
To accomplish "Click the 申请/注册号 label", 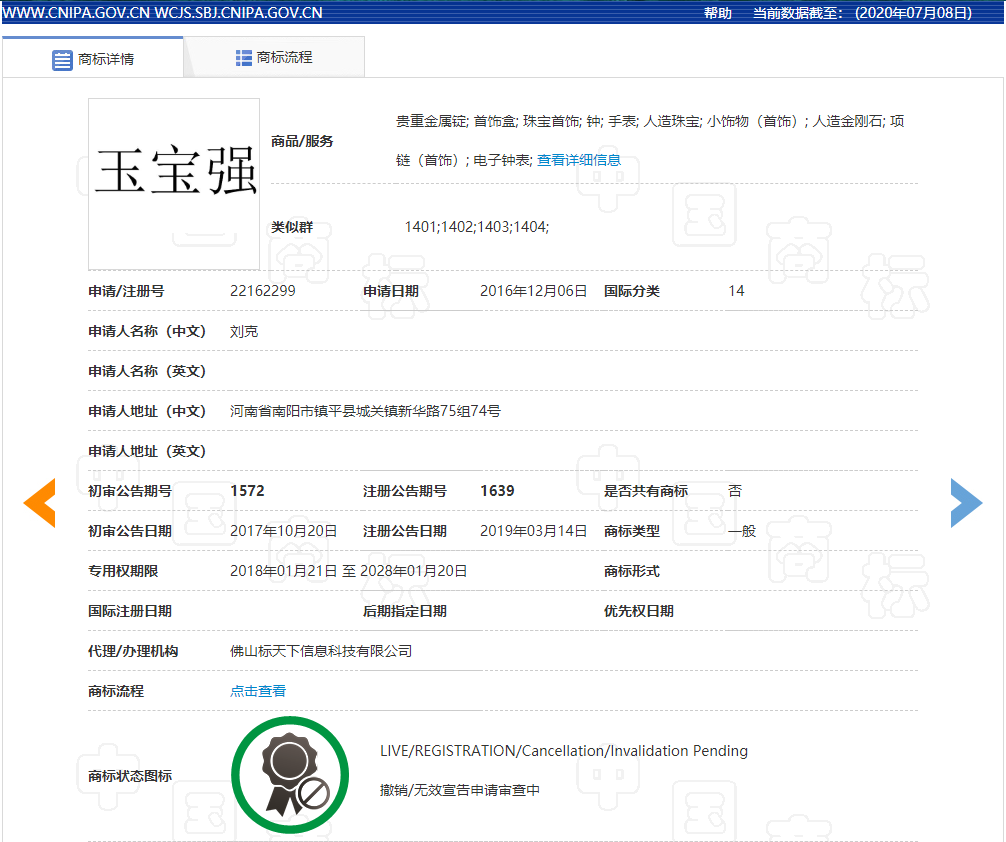I will (x=126, y=291).
